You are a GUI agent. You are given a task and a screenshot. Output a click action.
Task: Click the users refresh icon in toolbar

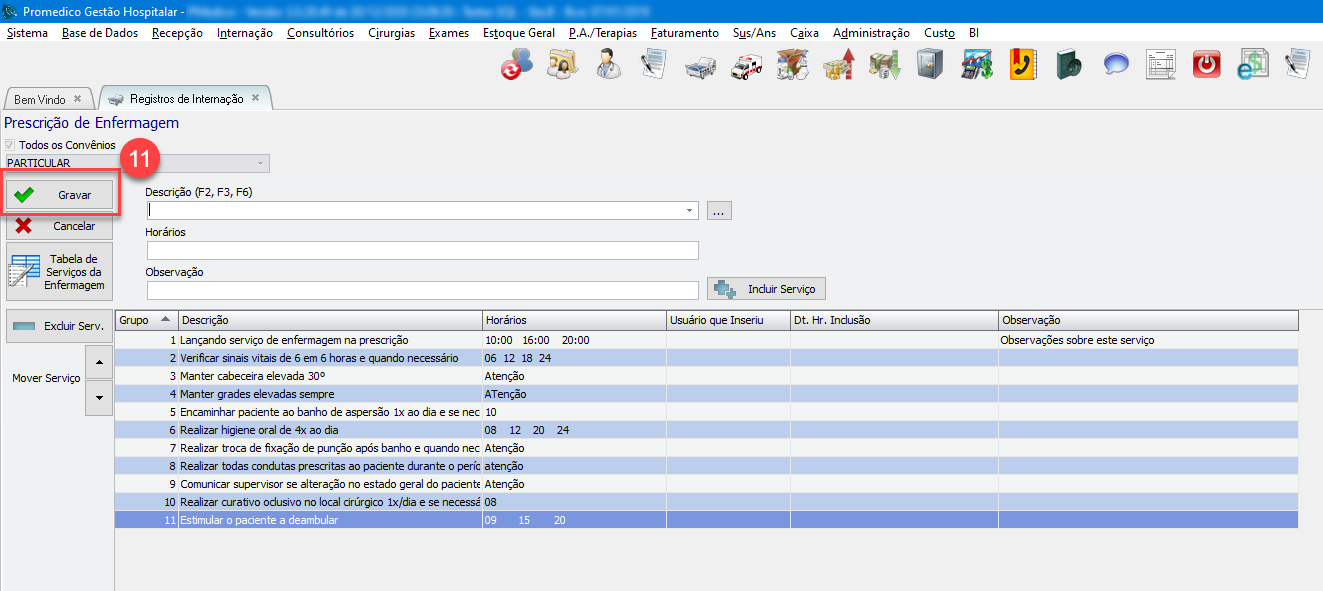point(516,65)
